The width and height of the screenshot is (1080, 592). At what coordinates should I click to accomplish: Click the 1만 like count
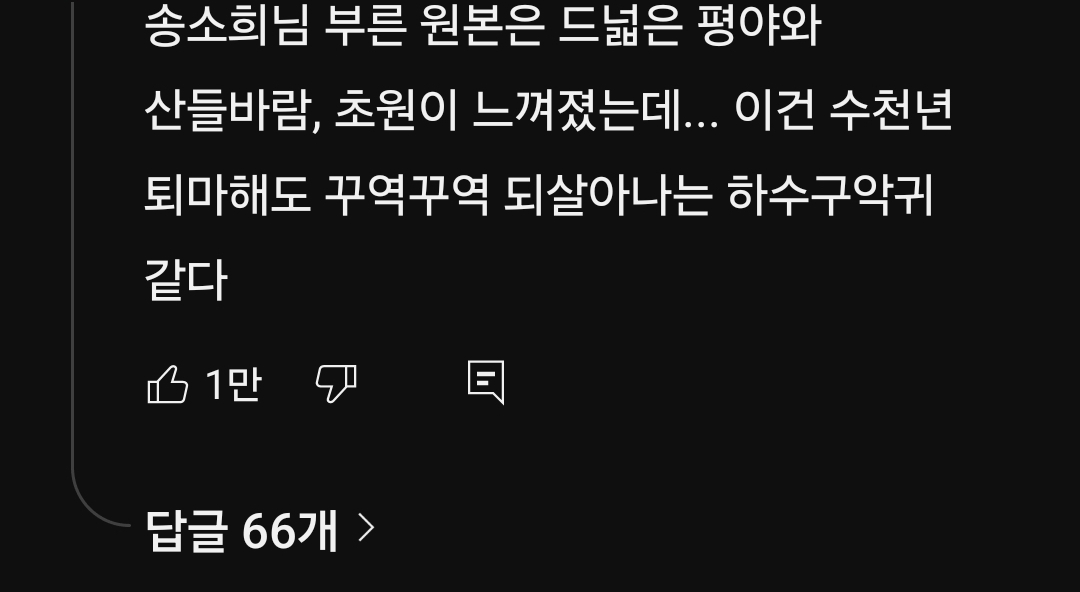click(233, 384)
